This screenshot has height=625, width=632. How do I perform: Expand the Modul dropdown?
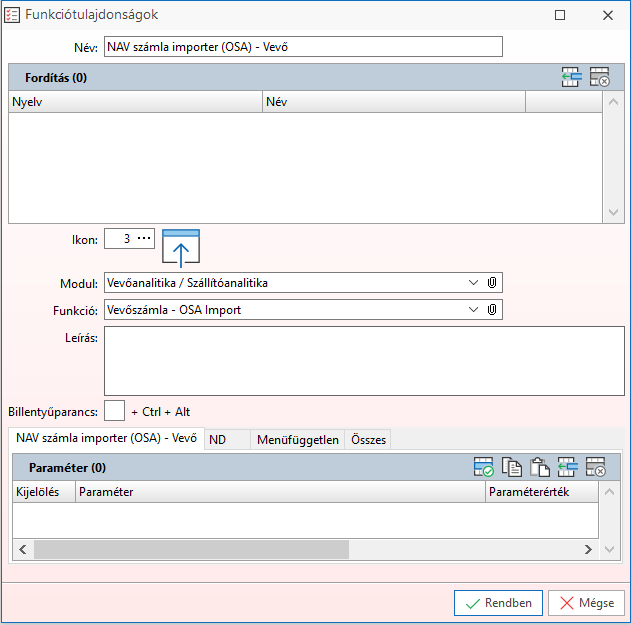tap(473, 282)
